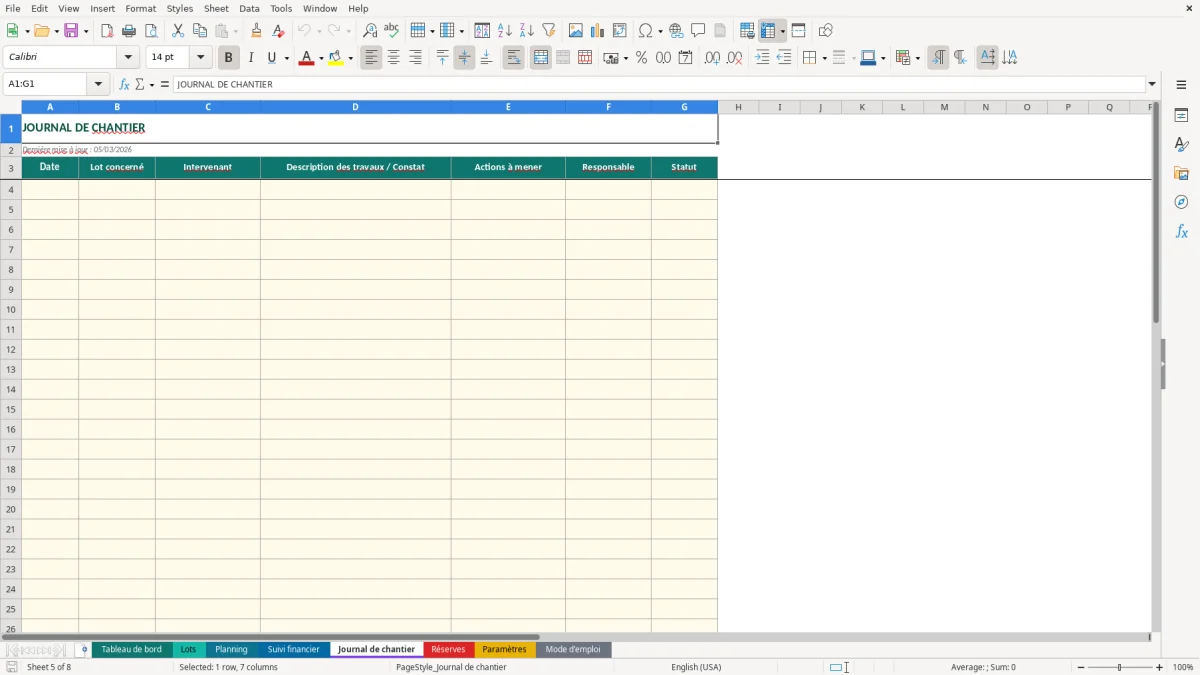
Task: Open the Font Size dropdown
Action: click(200, 58)
